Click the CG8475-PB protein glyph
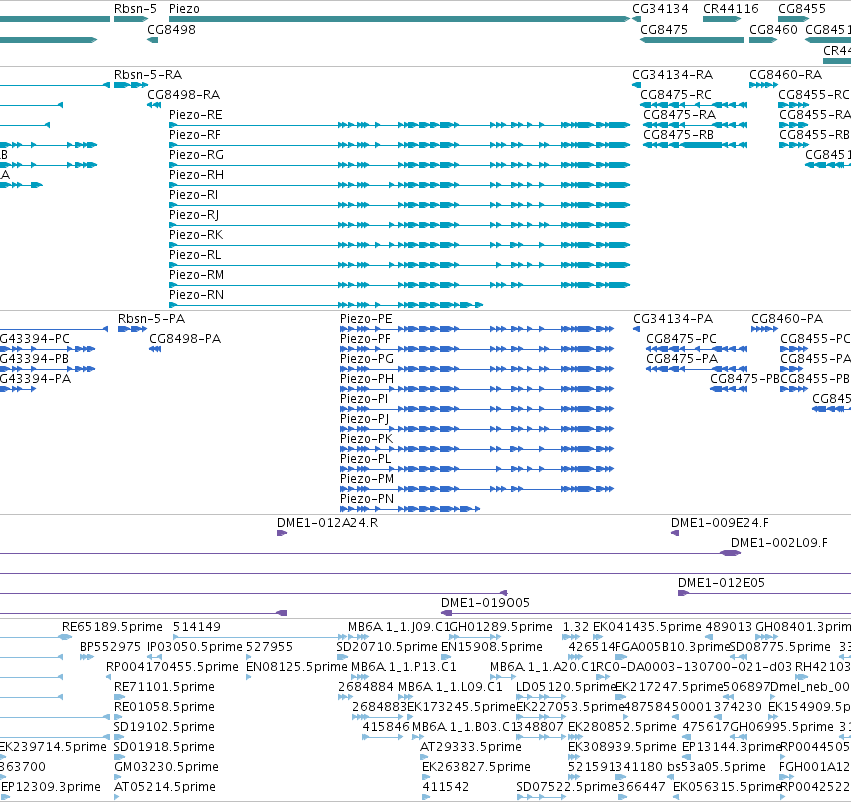 tap(728, 389)
